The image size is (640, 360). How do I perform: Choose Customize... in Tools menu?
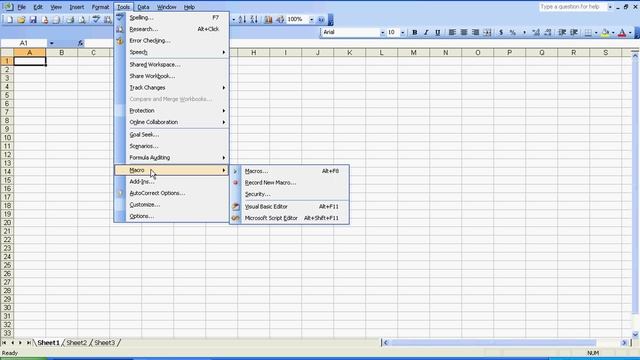(171, 204)
